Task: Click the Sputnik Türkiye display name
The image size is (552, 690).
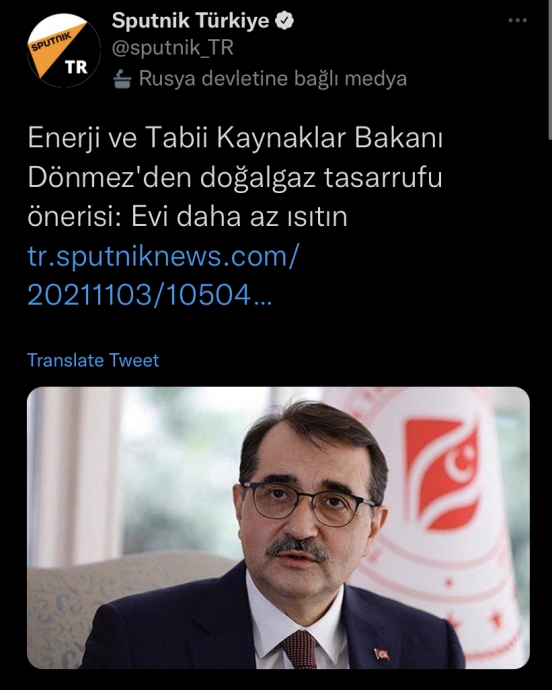Action: (190, 21)
